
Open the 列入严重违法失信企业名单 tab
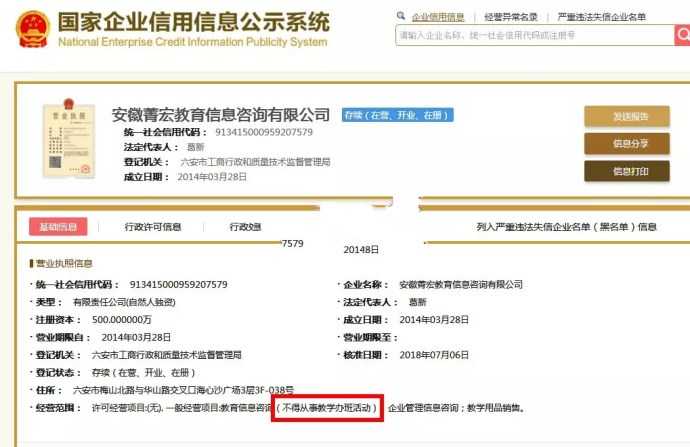click(x=566, y=227)
